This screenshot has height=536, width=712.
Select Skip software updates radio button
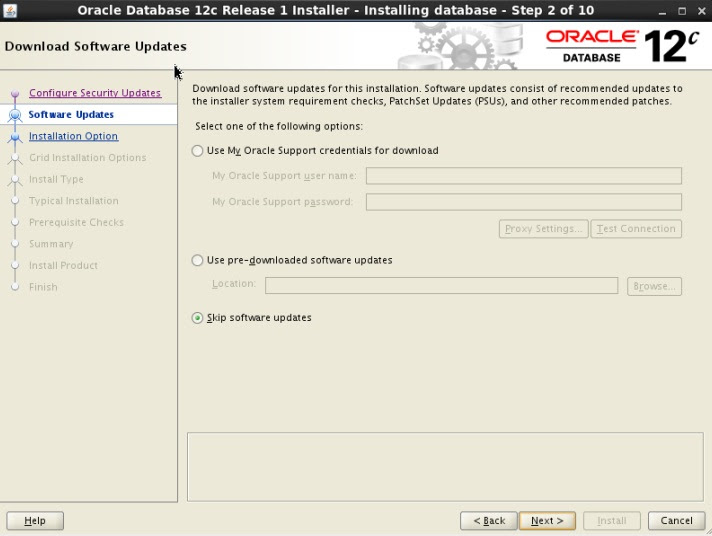pos(197,318)
